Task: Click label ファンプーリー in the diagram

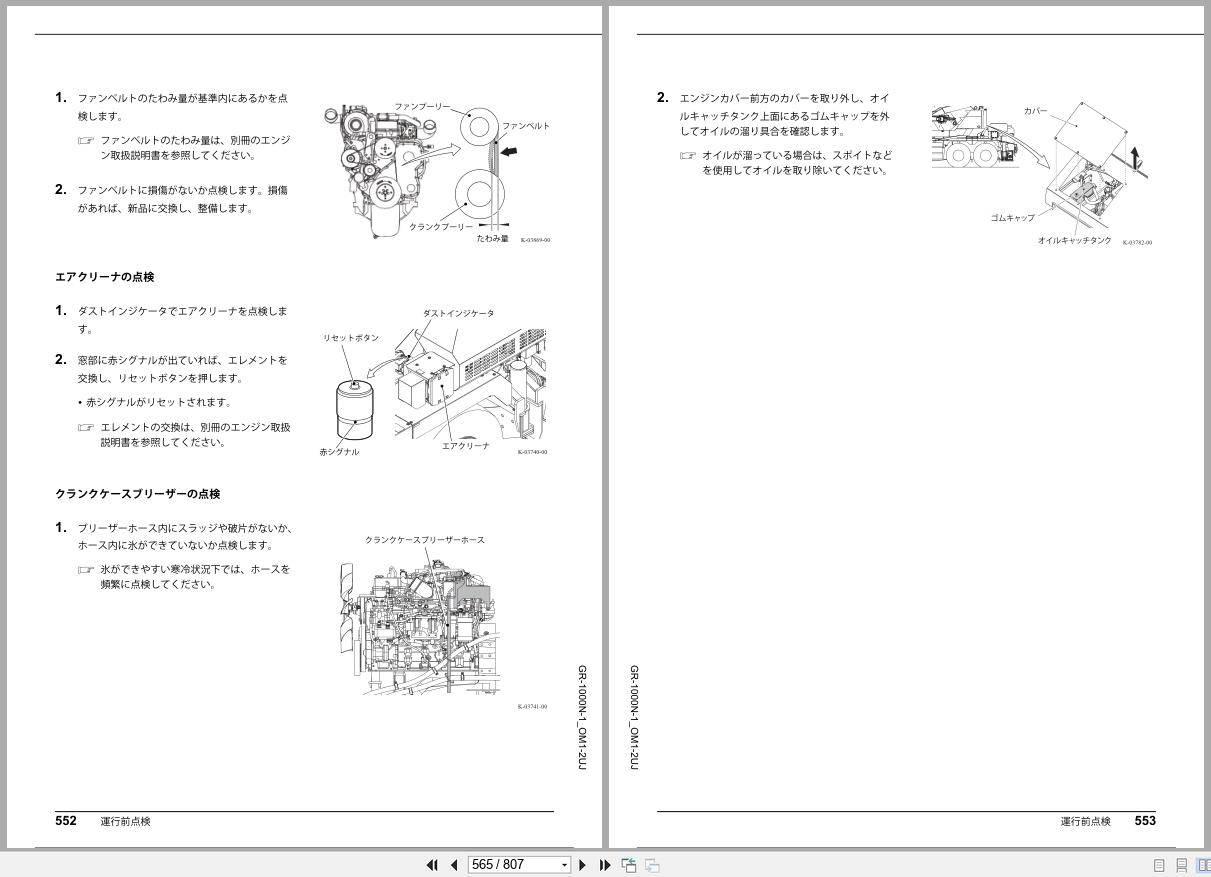Action: click(422, 106)
